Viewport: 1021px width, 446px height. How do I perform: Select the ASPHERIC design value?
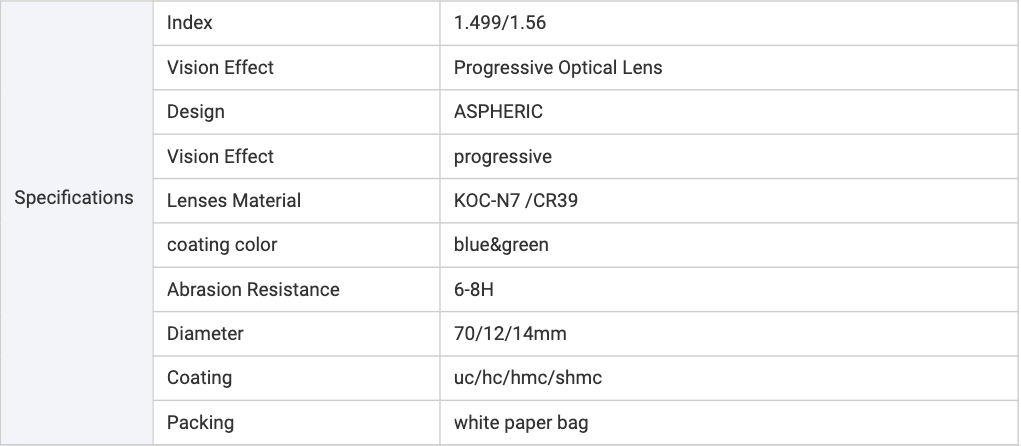[498, 112]
